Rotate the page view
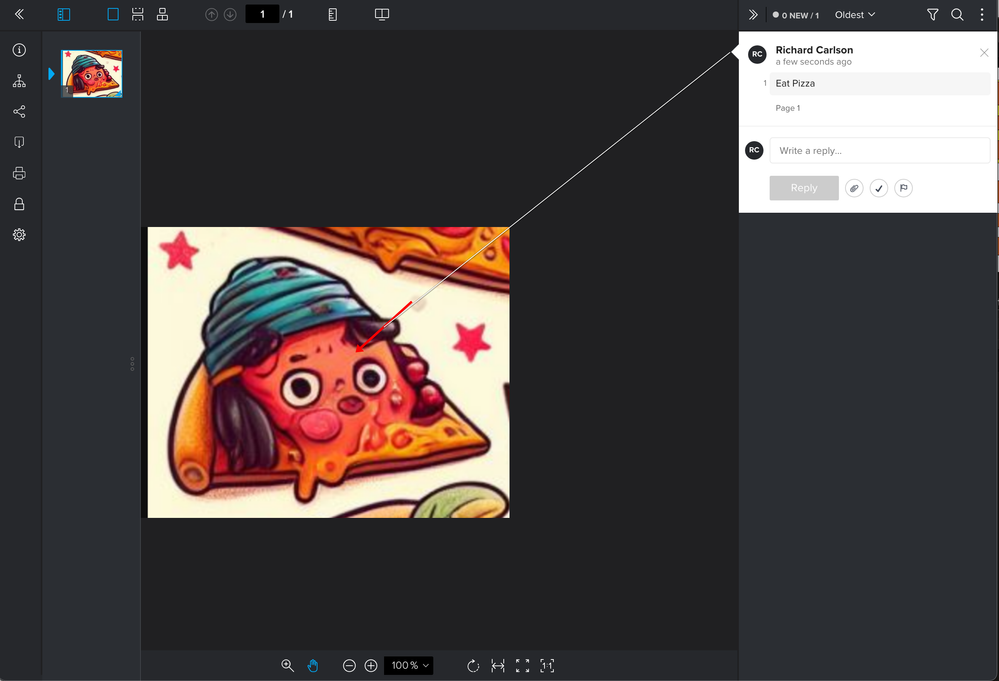999x681 pixels. pos(473,666)
